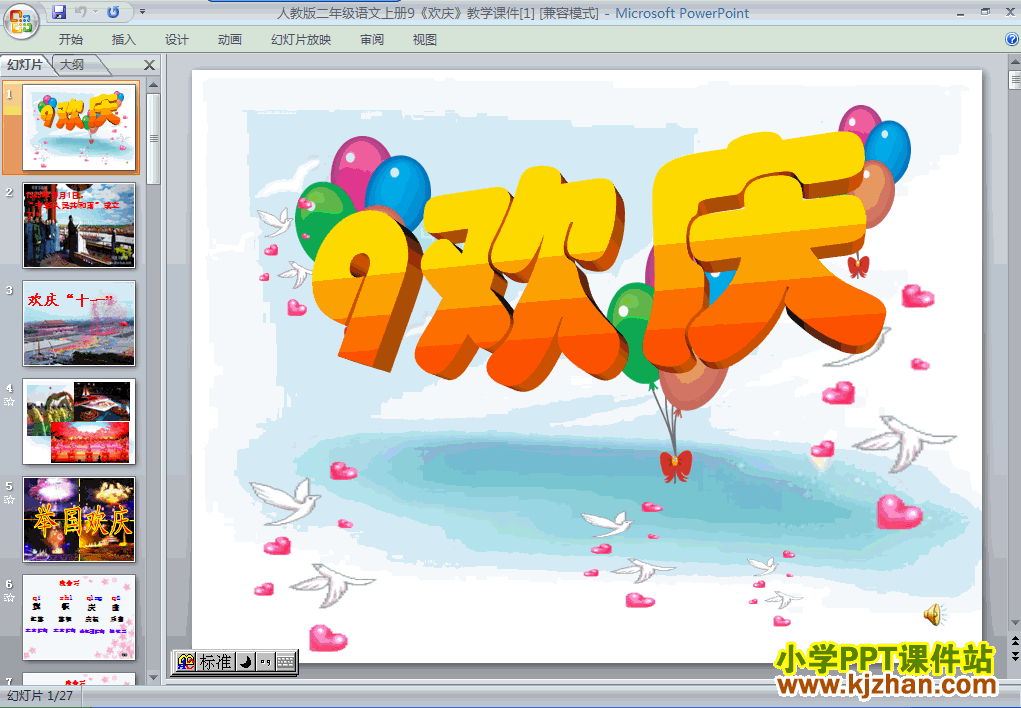
Task: Toggle the IME punctuation mode button
Action: [x=265, y=662]
